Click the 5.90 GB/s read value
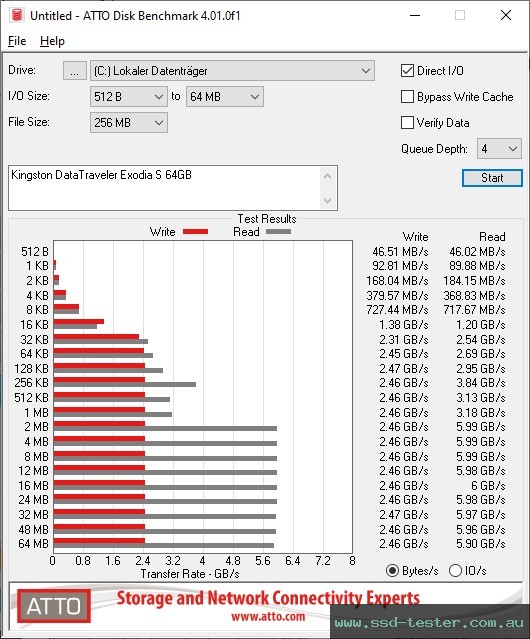The height and width of the screenshot is (639, 530). 481,544
